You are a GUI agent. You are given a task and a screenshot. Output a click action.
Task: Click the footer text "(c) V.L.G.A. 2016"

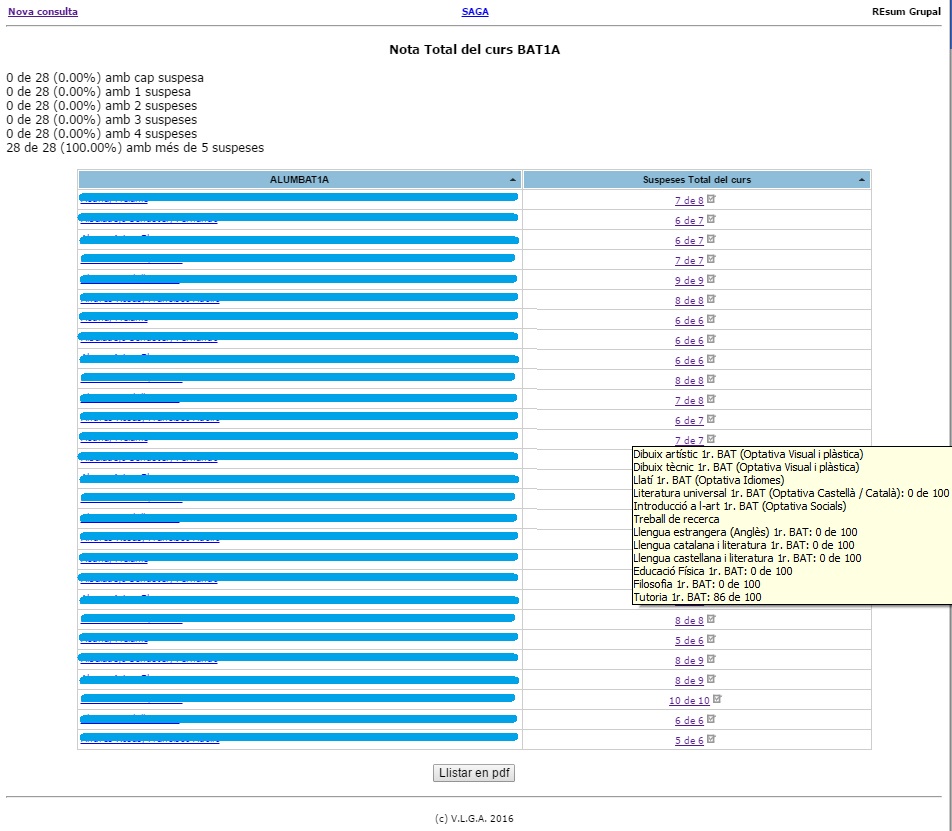coord(474,818)
